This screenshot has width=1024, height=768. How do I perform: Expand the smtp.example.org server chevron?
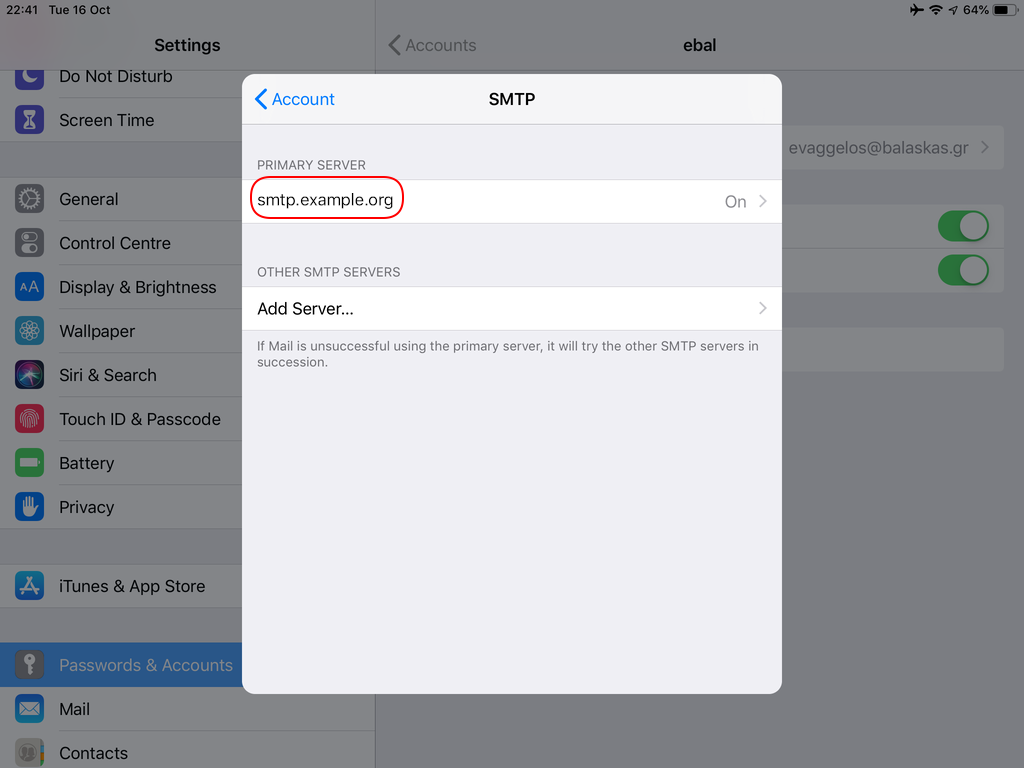click(761, 201)
